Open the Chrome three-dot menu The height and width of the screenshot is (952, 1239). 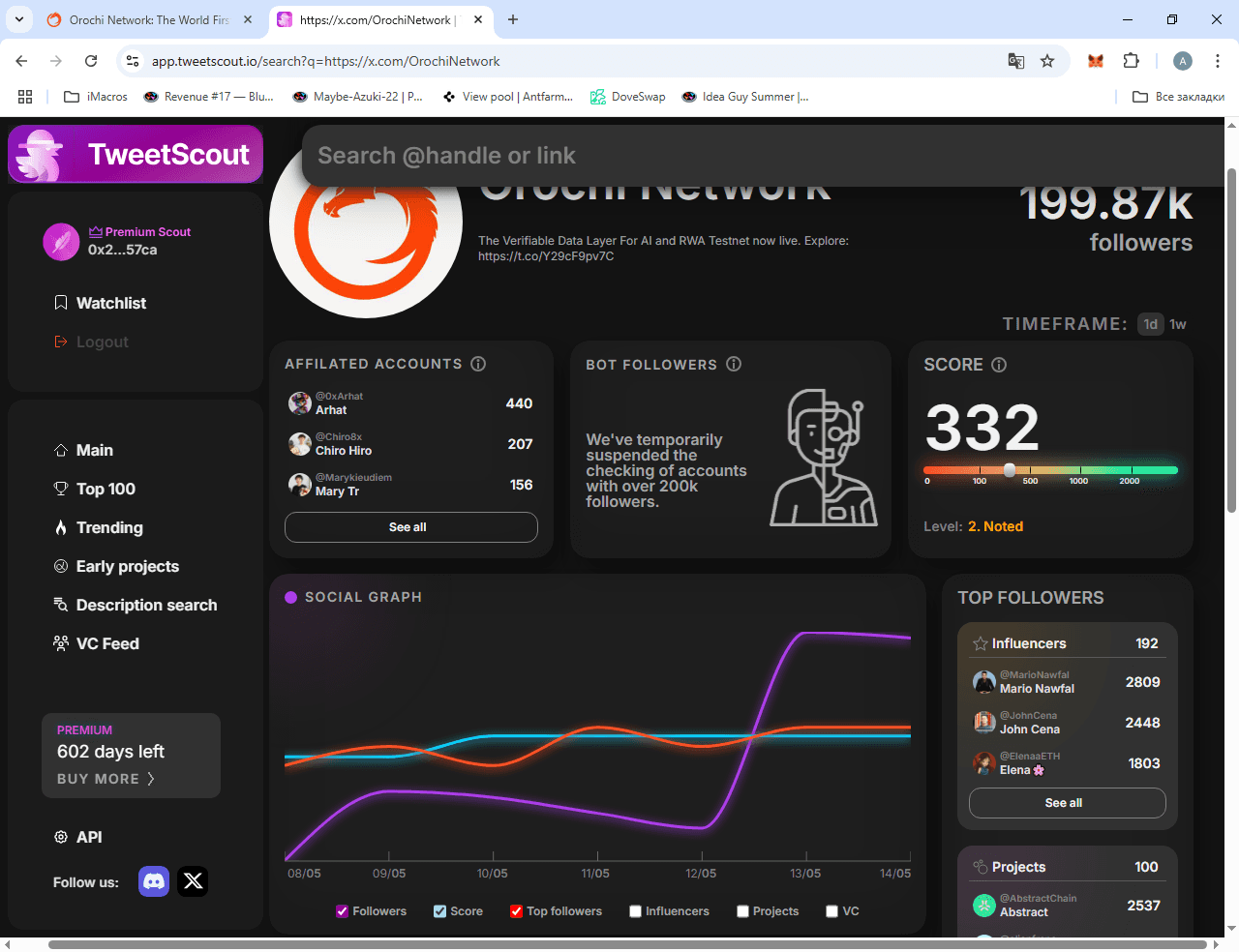coord(1216,61)
